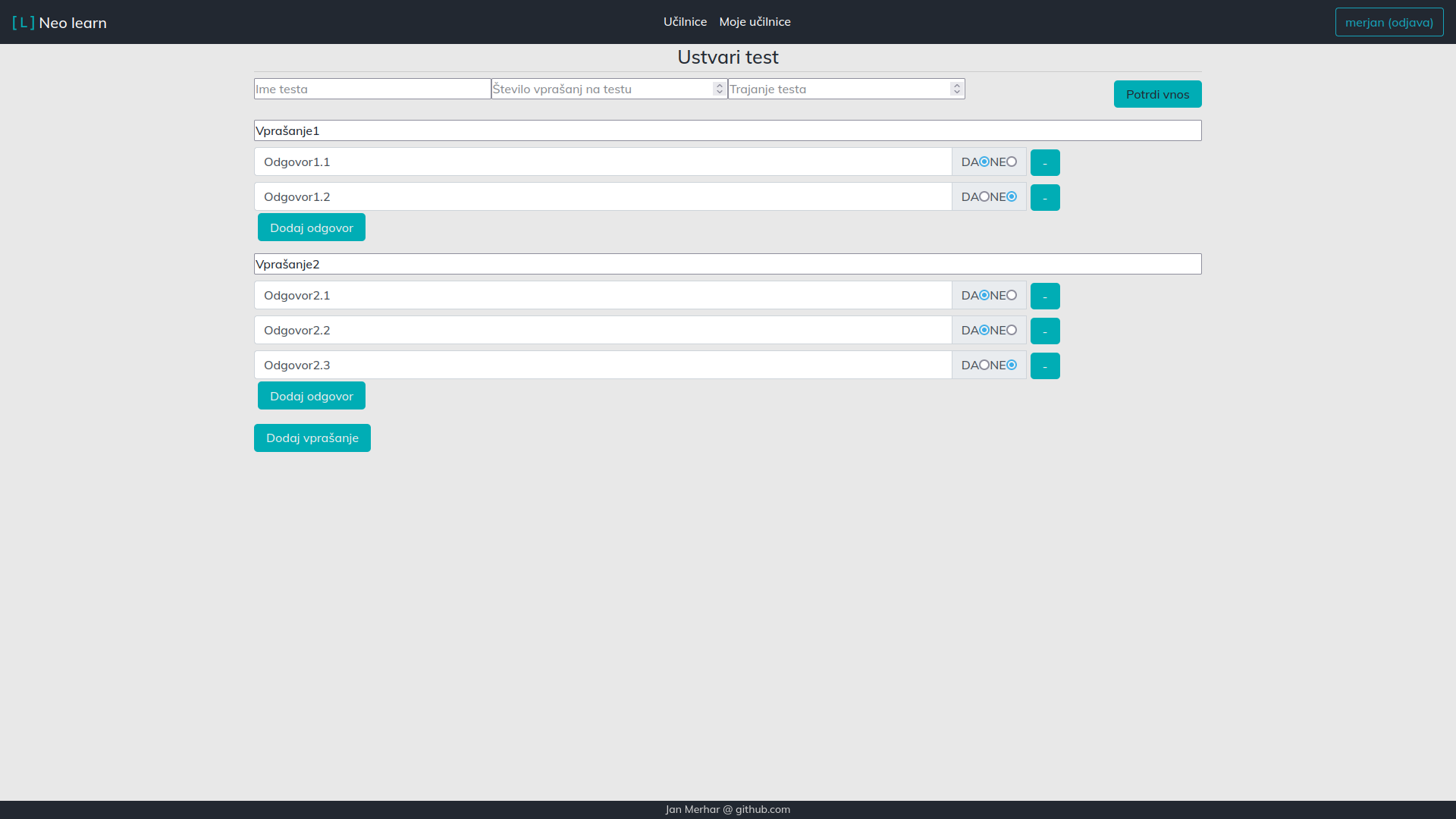The height and width of the screenshot is (819, 1456).
Task: Choose NE for Odgovor2.2
Action: click(x=1012, y=330)
